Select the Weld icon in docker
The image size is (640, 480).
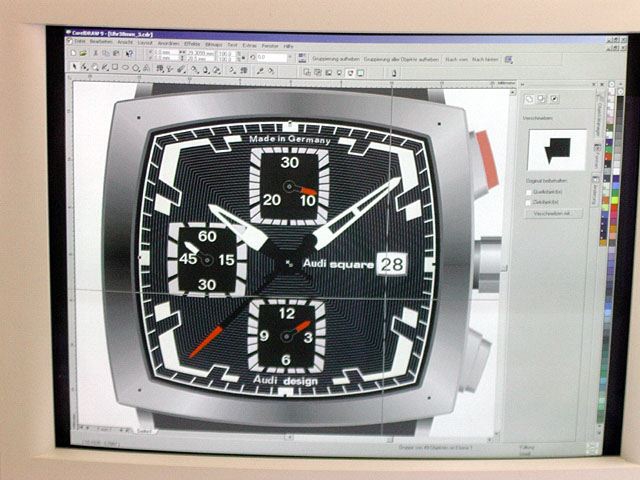pyautogui.click(x=529, y=99)
